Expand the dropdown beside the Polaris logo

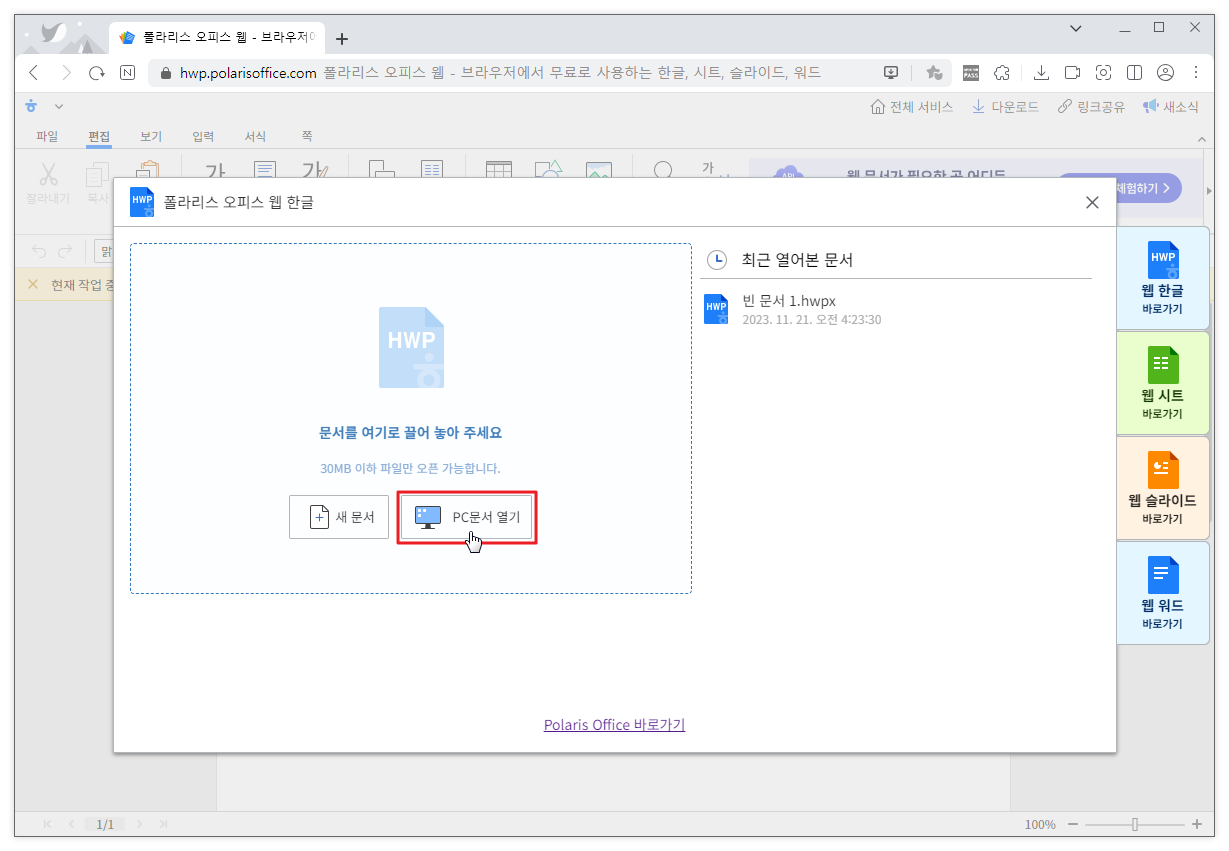click(58, 106)
